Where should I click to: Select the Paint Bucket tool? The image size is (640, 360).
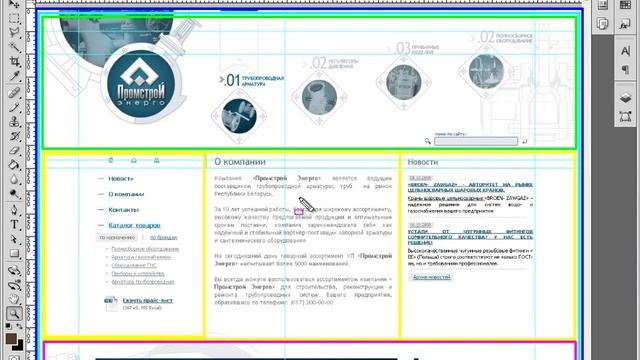tap(14, 164)
